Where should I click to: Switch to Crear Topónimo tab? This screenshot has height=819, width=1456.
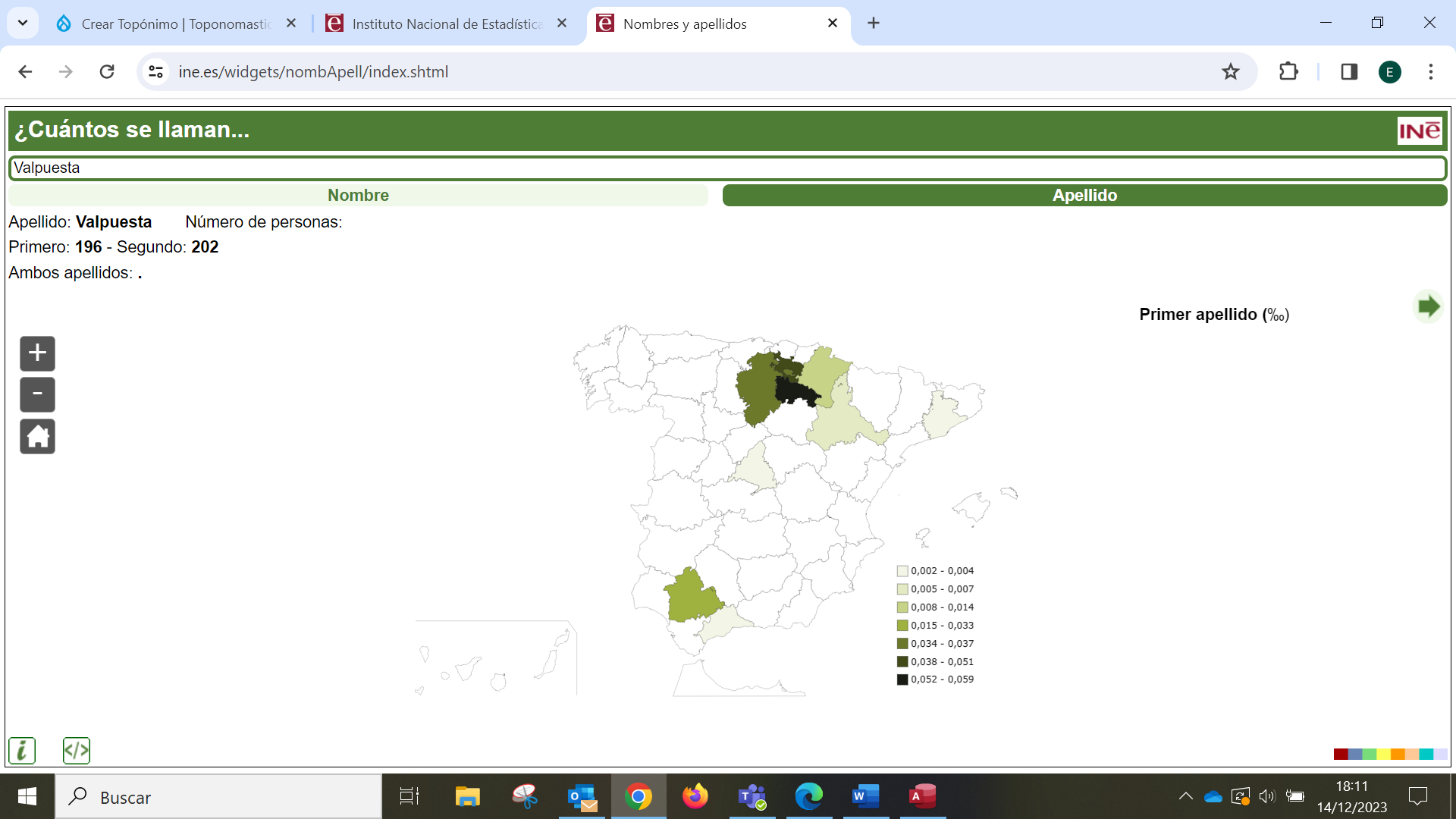174,24
